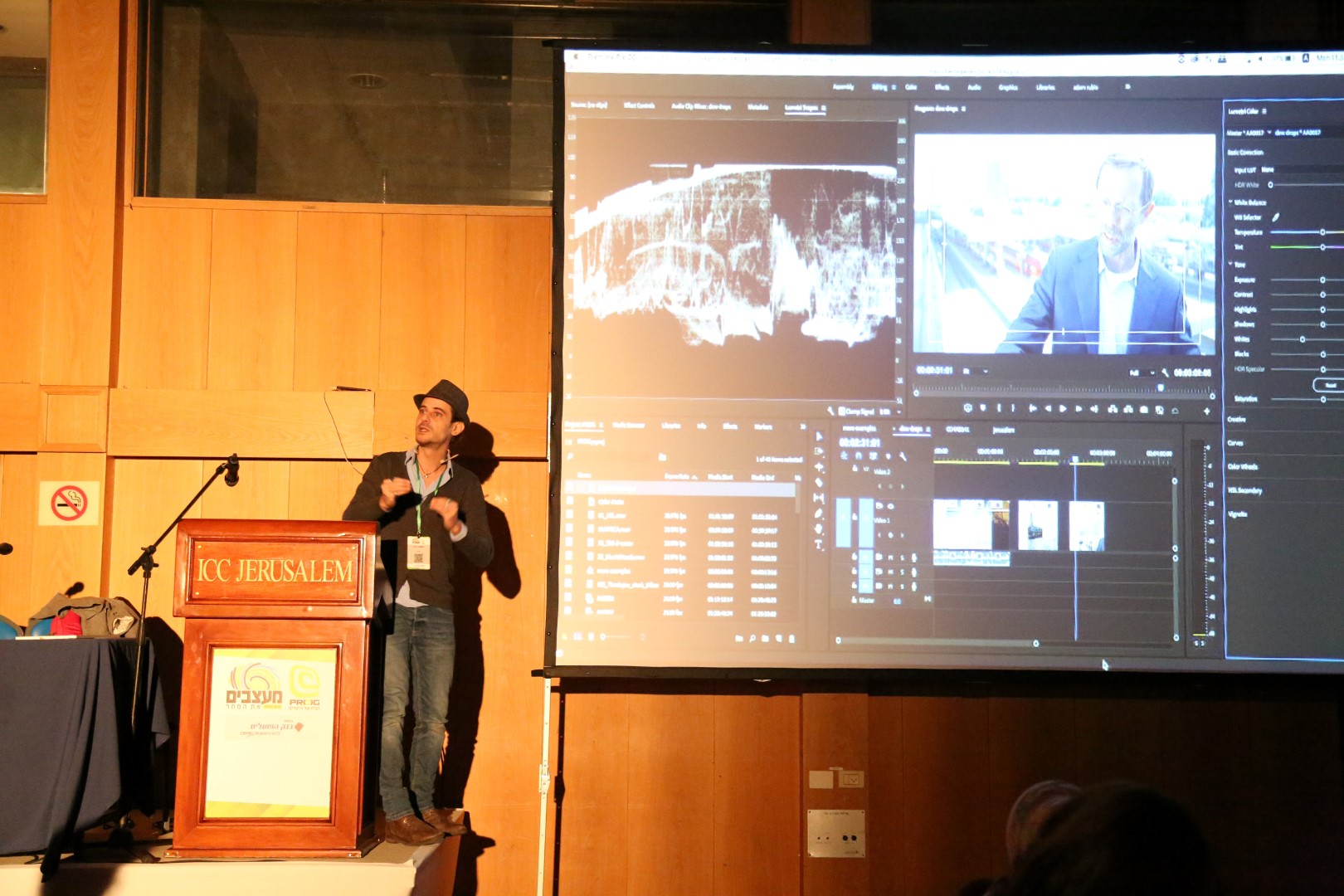Toggle the timeline Snap magnet icon
The image size is (1344, 896).
coord(859,455)
